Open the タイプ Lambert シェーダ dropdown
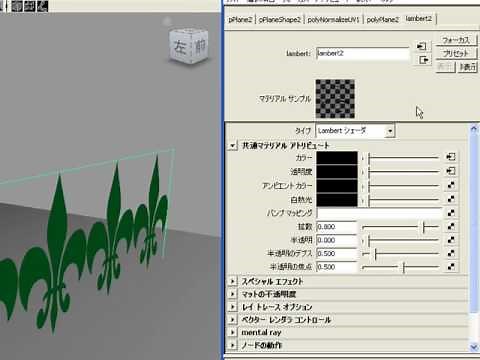 (x=355, y=131)
